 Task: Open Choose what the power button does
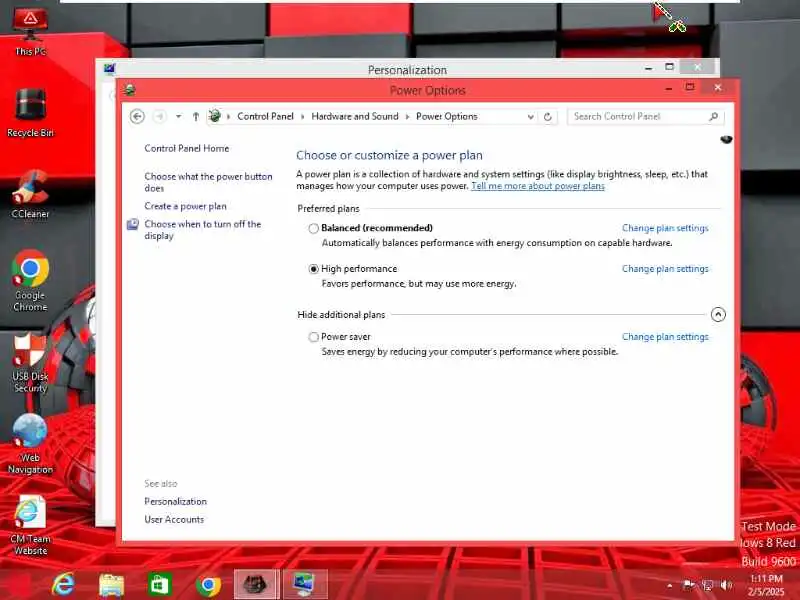[x=208, y=182]
